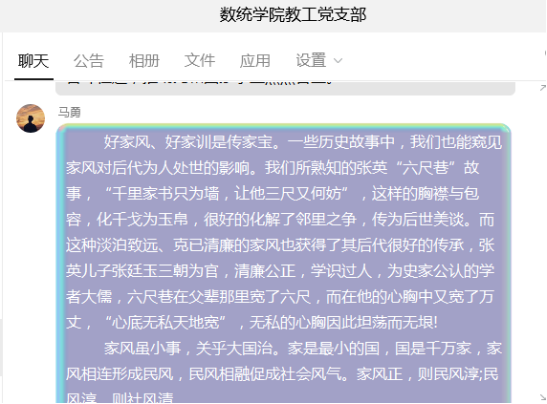Click the down-right arrow icon beside the message

click(x=542, y=397)
